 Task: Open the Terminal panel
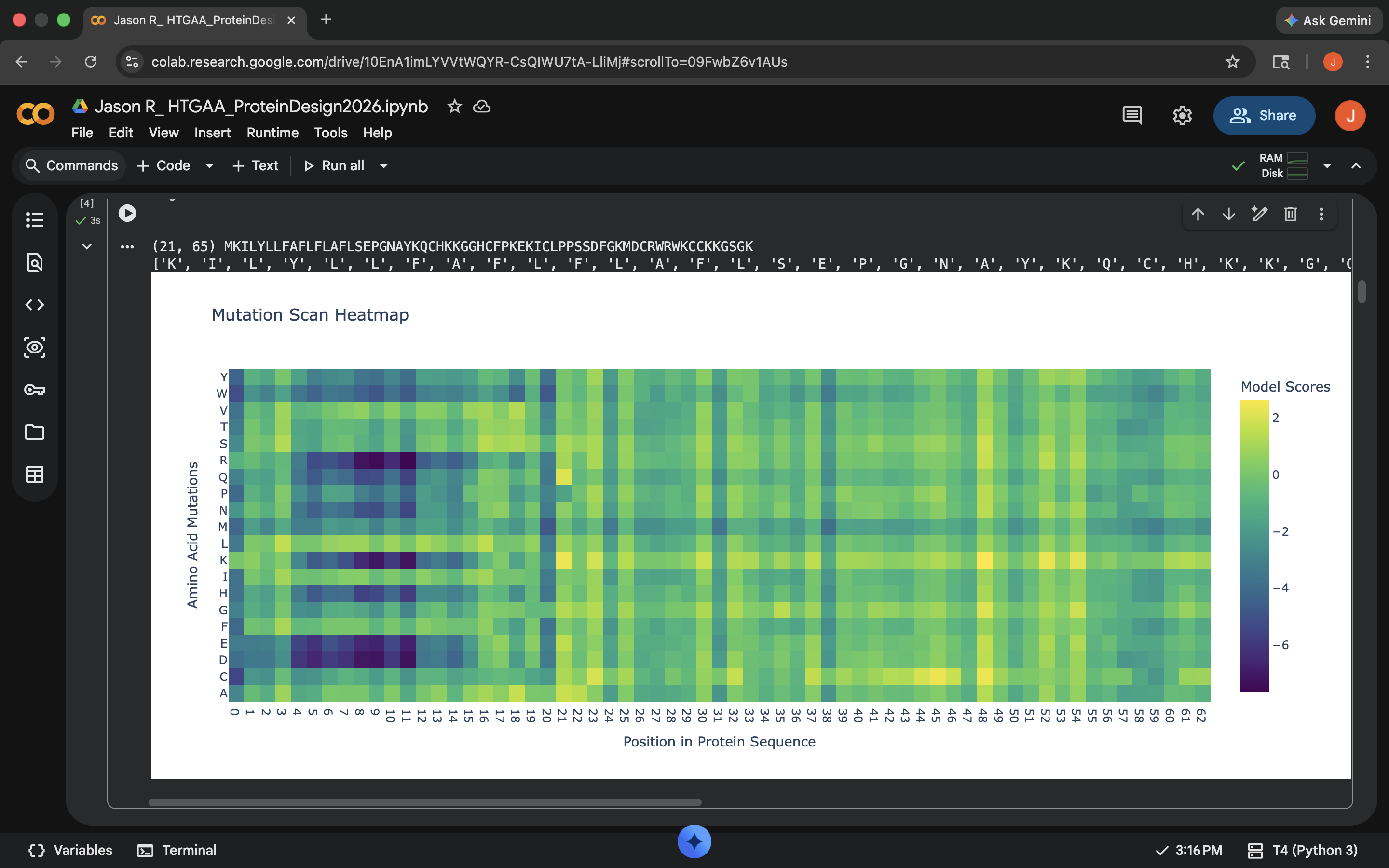[177, 850]
